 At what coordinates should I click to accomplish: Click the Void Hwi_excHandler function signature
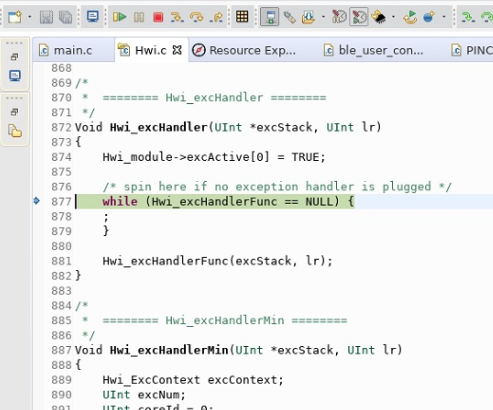(x=228, y=127)
